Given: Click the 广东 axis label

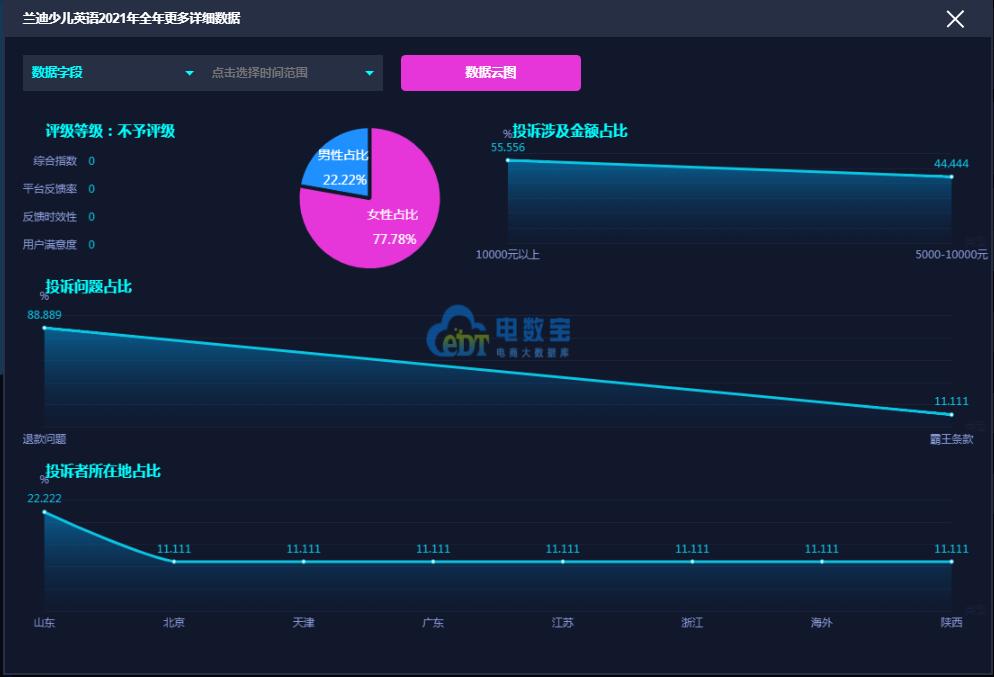Looking at the screenshot, I should [433, 623].
